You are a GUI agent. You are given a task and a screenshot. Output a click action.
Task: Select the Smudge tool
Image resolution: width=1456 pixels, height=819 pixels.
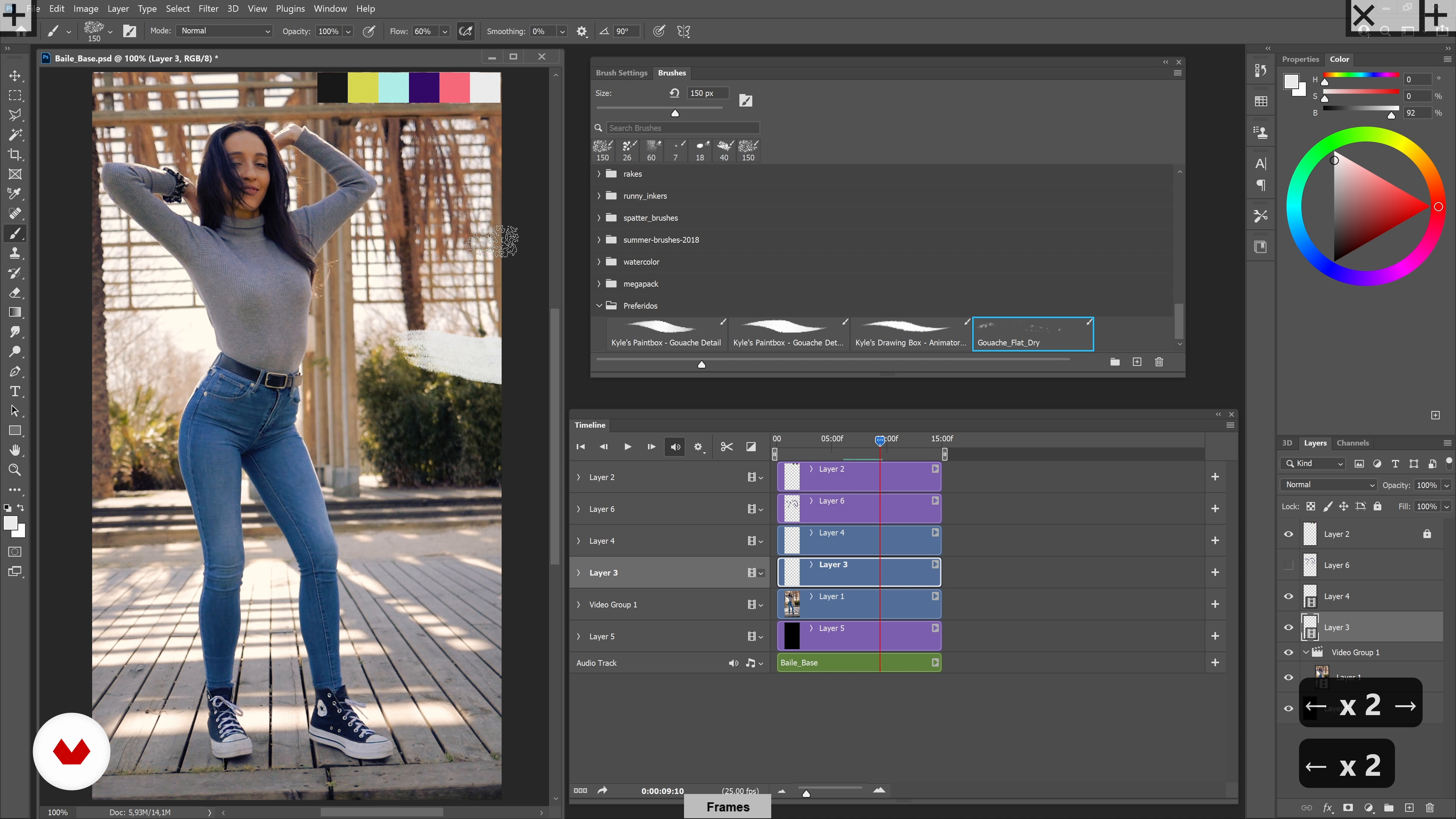coord(15,333)
